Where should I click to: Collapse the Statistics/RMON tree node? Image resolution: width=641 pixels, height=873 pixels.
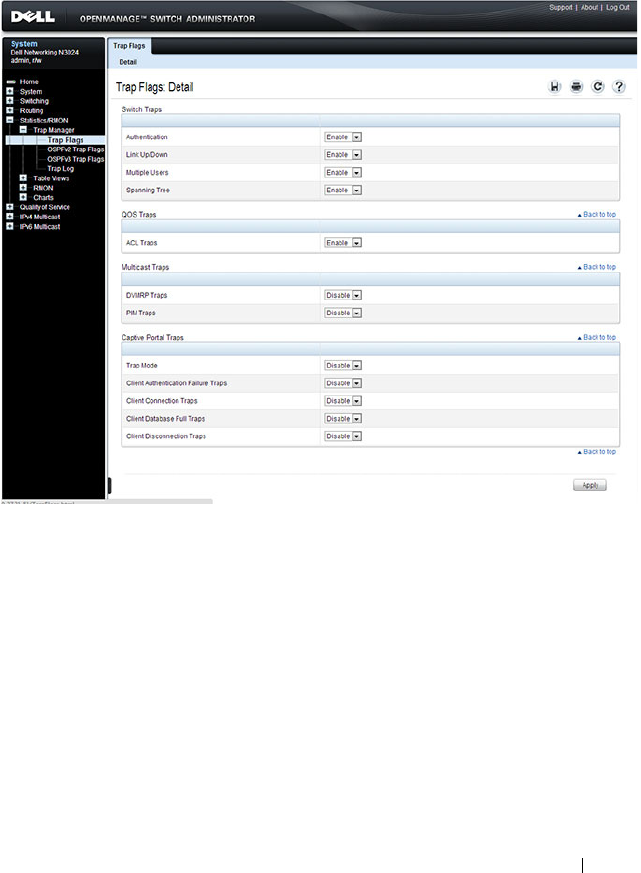[x=9, y=120]
